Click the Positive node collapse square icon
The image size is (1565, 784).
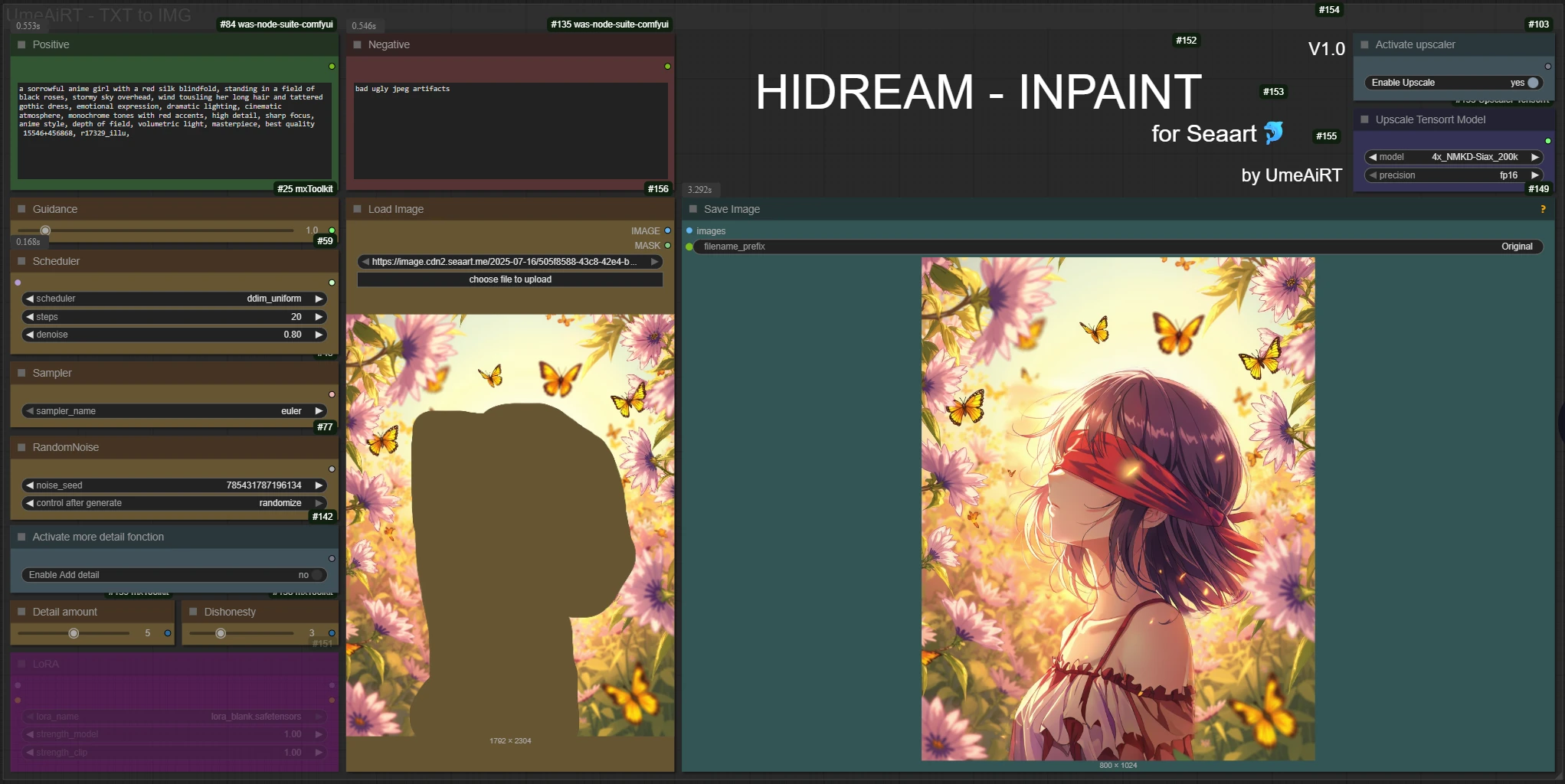(x=21, y=45)
